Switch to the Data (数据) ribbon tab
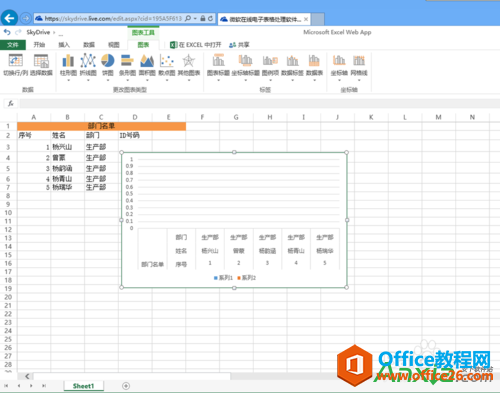This screenshot has width=500, height=393. pos(89,45)
